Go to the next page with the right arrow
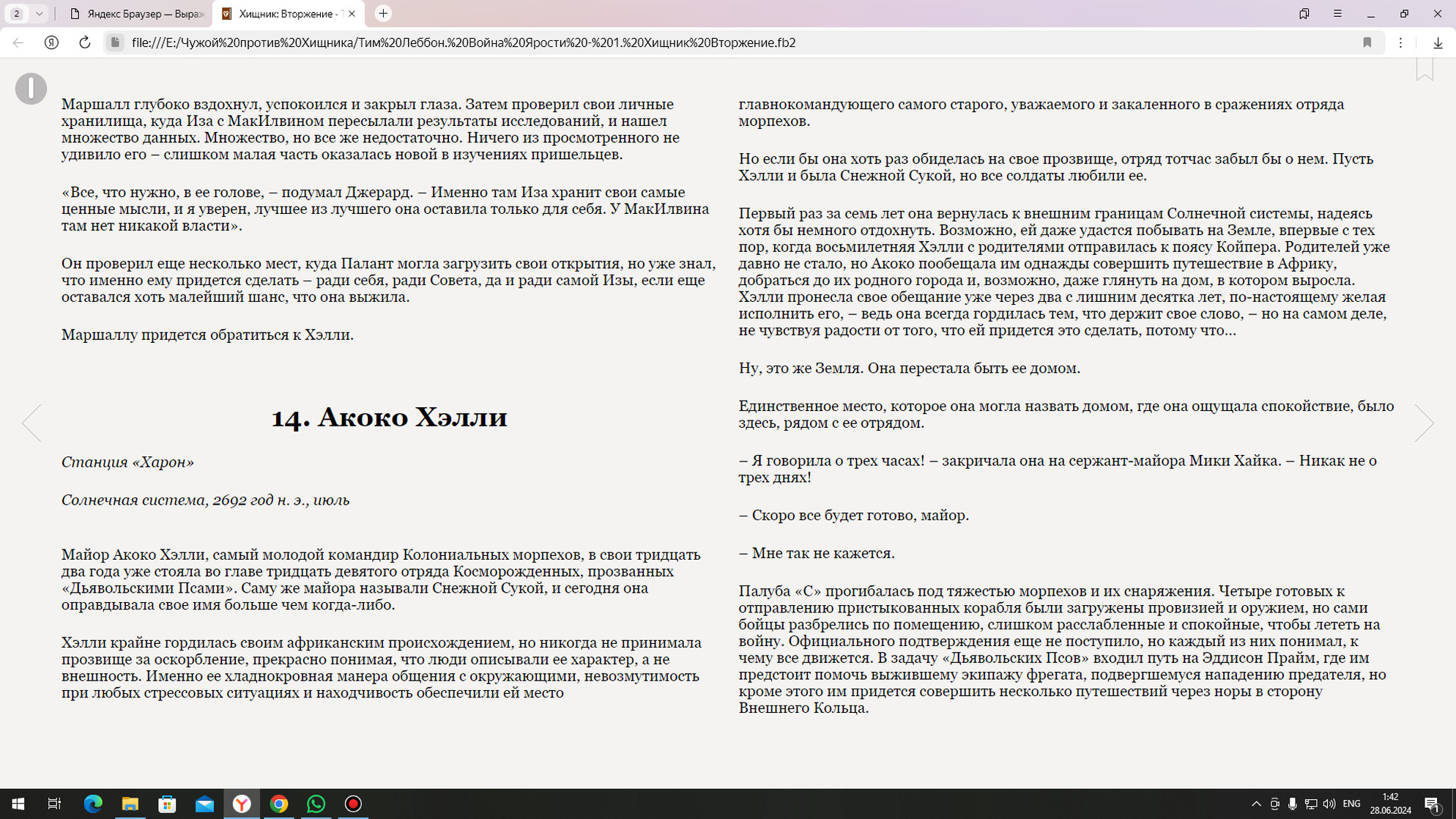The height and width of the screenshot is (819, 1456). coord(1424,423)
